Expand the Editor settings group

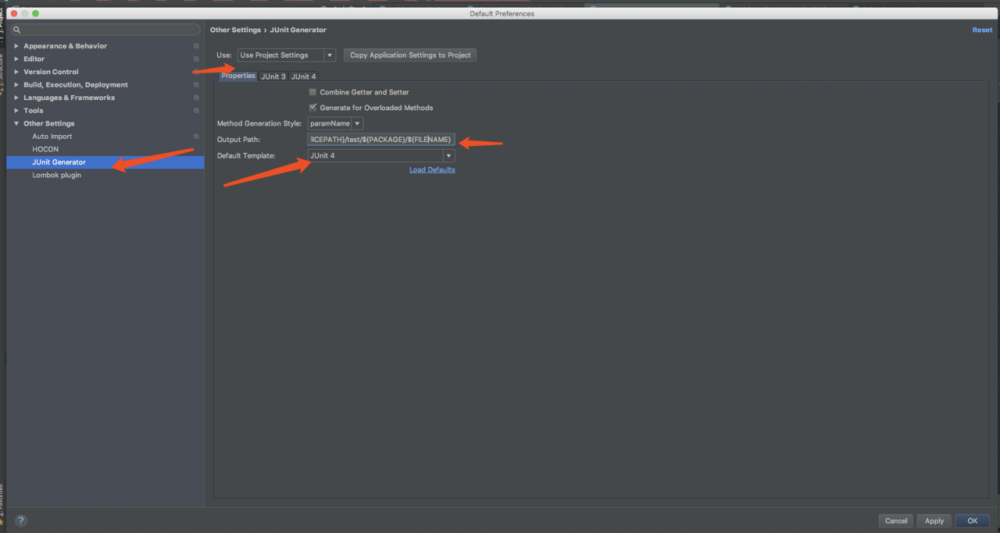(x=17, y=59)
